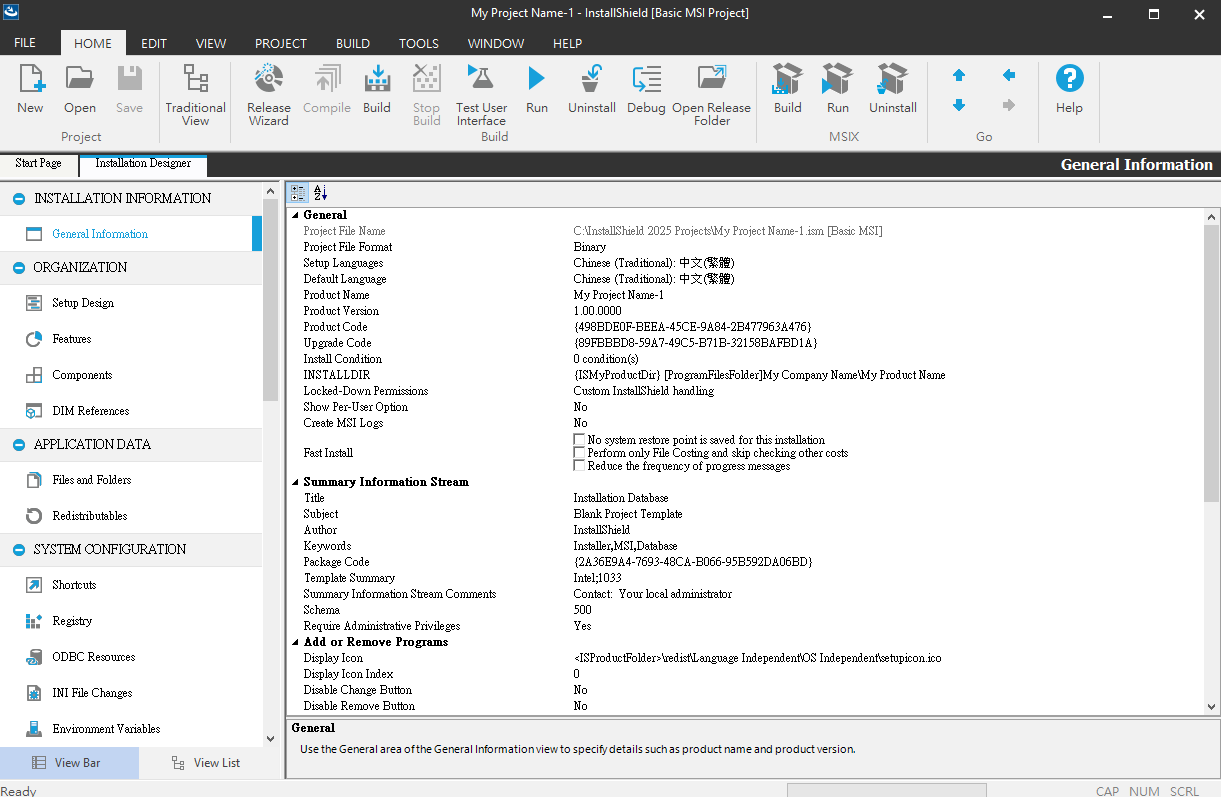This screenshot has height=797, width=1221.
Task: Open Setup Design view
Action: [x=83, y=303]
